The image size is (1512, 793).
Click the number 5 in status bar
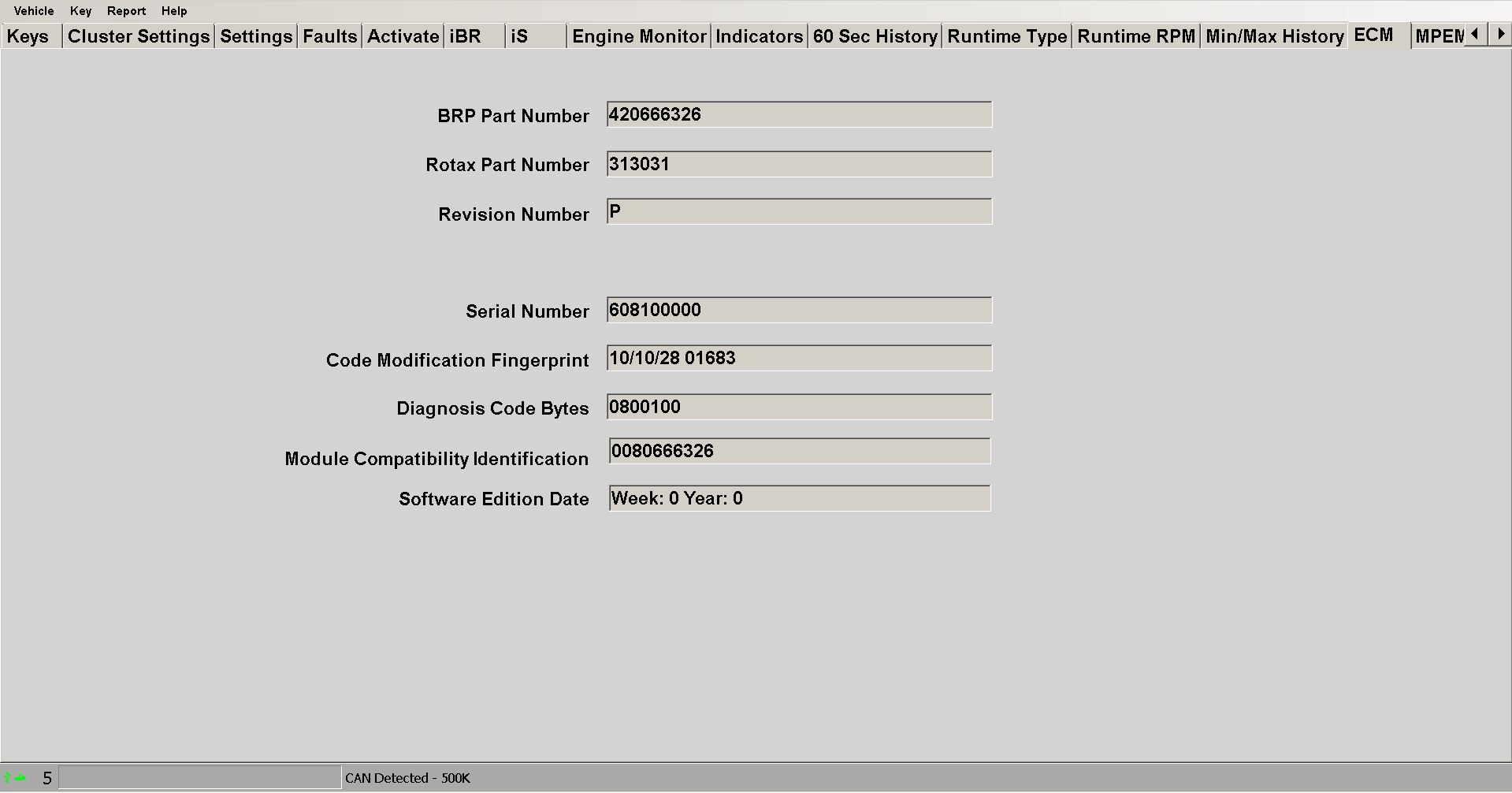point(47,778)
